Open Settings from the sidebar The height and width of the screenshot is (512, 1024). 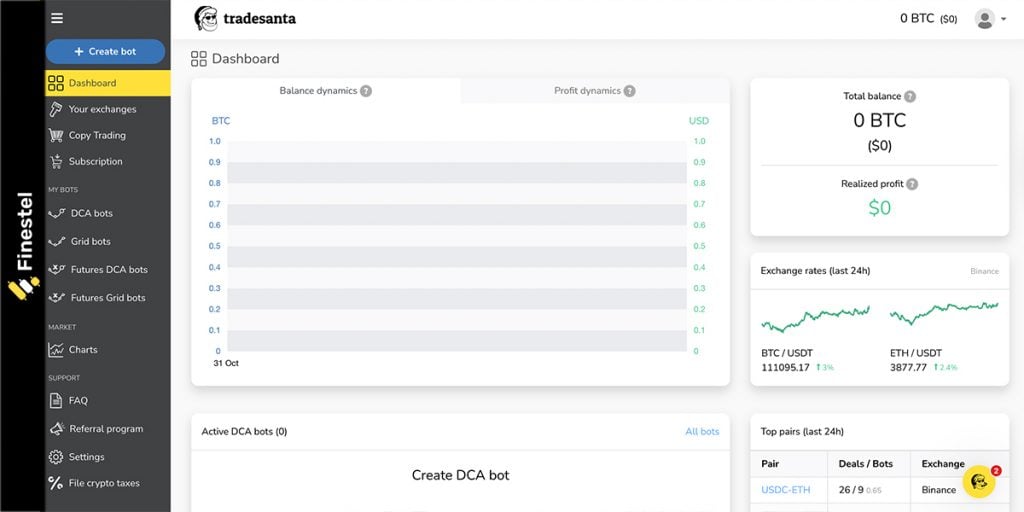[86, 457]
